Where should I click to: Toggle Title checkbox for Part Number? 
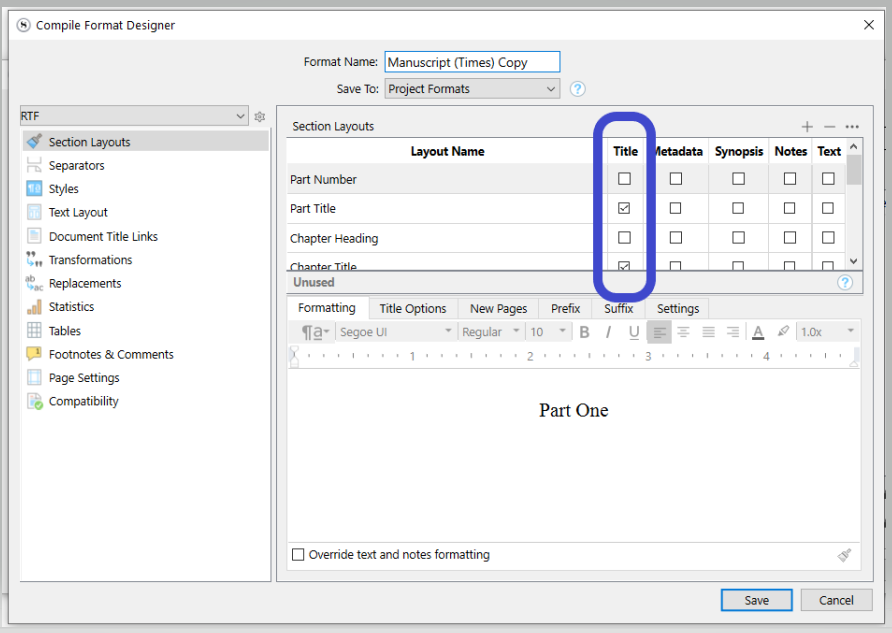(624, 179)
